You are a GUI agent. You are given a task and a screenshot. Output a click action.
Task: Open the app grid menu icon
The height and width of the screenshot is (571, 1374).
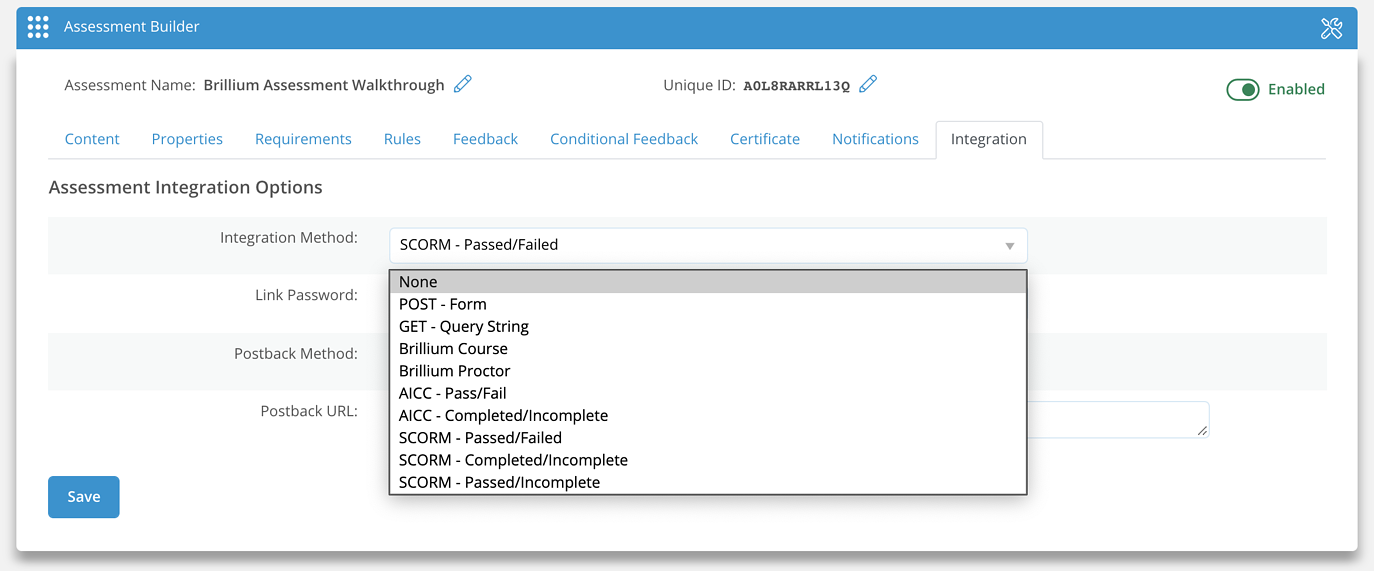click(38, 27)
